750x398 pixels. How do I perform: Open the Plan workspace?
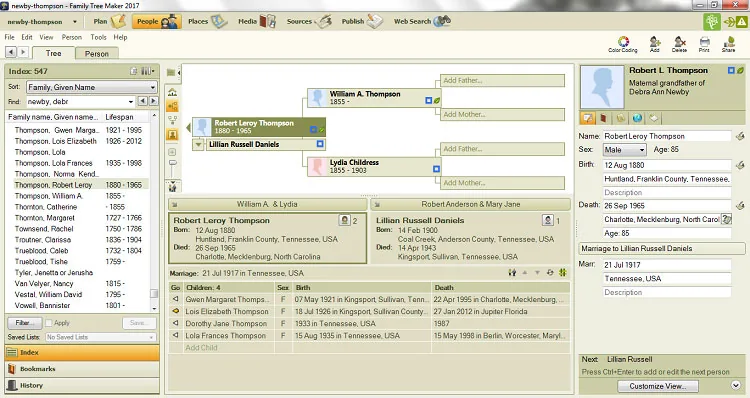[x=110, y=22]
